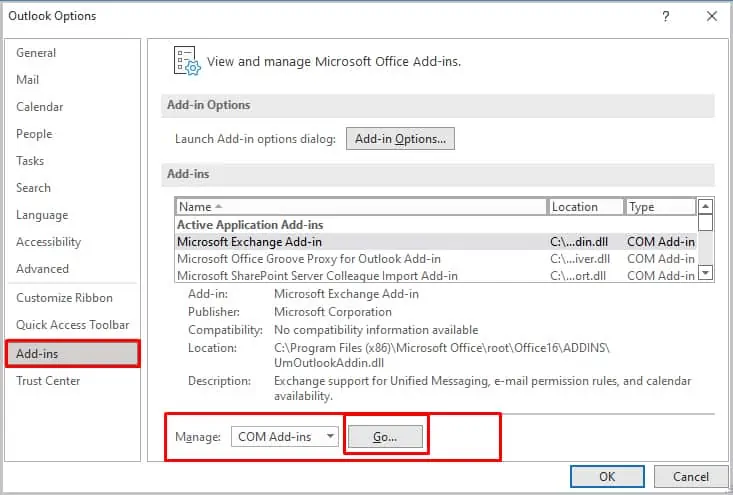Select Microsoft Exchange Add-in row
Viewport: 733px width, 495px height.
point(436,242)
